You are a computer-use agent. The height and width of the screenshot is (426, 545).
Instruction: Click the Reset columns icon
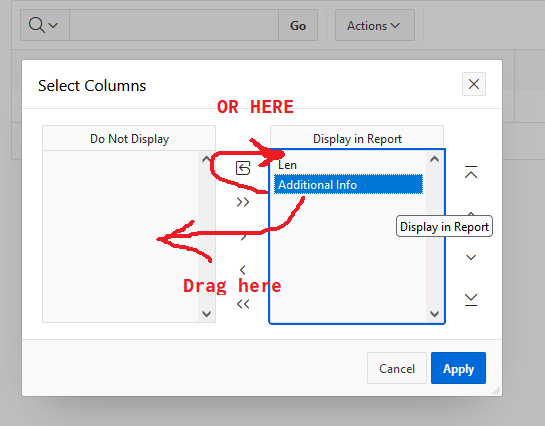(243, 168)
